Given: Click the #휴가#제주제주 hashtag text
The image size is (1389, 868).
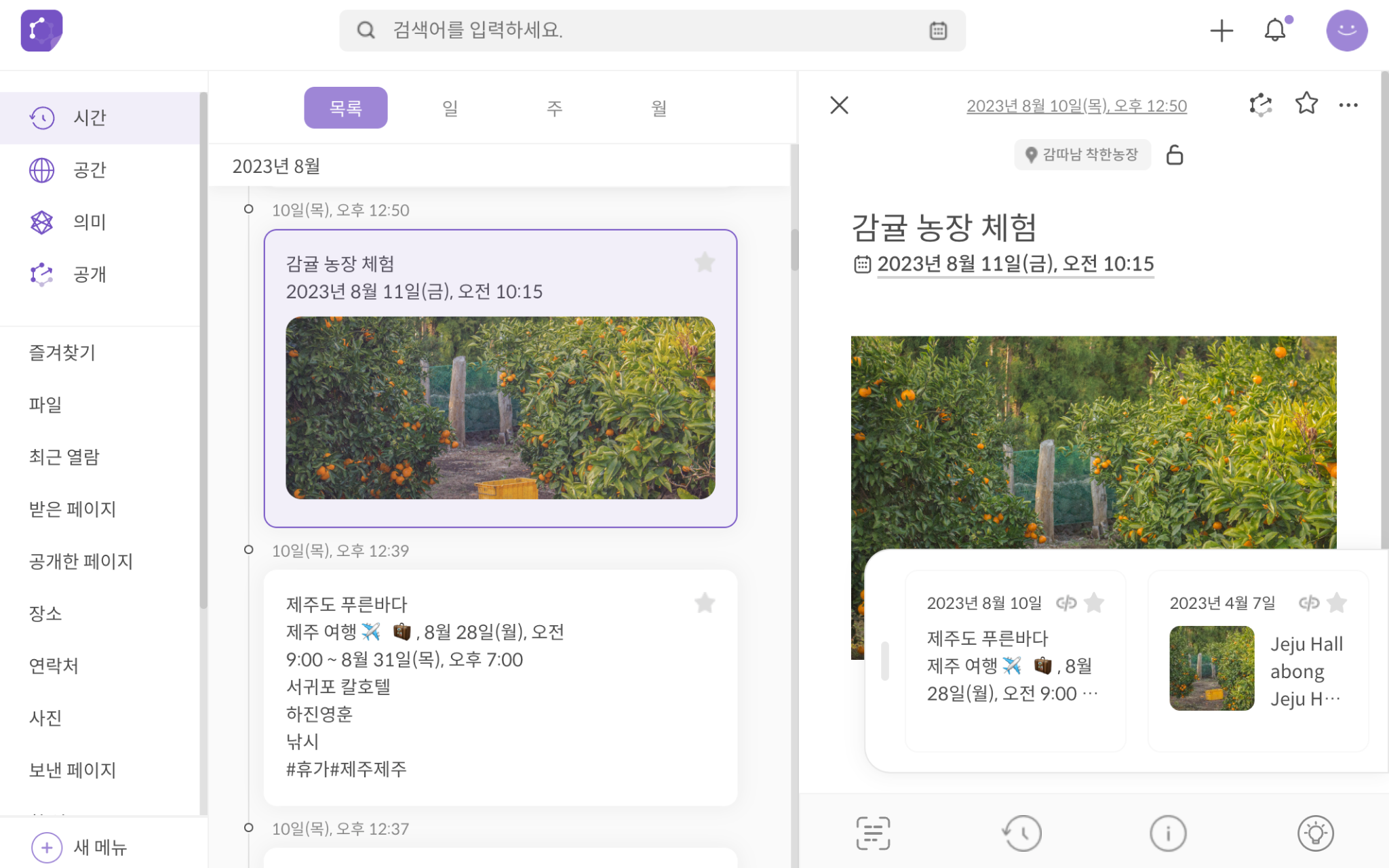Looking at the screenshot, I should [x=346, y=769].
